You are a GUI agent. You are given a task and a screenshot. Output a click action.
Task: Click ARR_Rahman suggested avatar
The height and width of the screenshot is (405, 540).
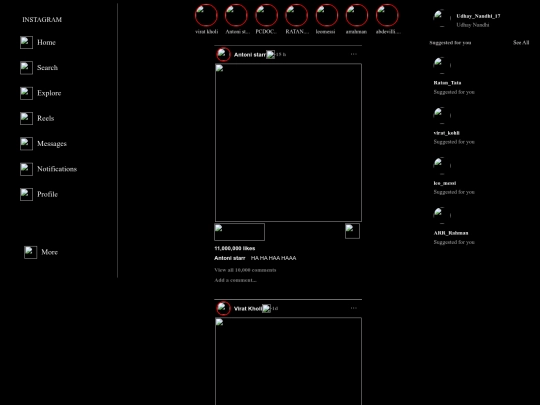click(x=442, y=216)
